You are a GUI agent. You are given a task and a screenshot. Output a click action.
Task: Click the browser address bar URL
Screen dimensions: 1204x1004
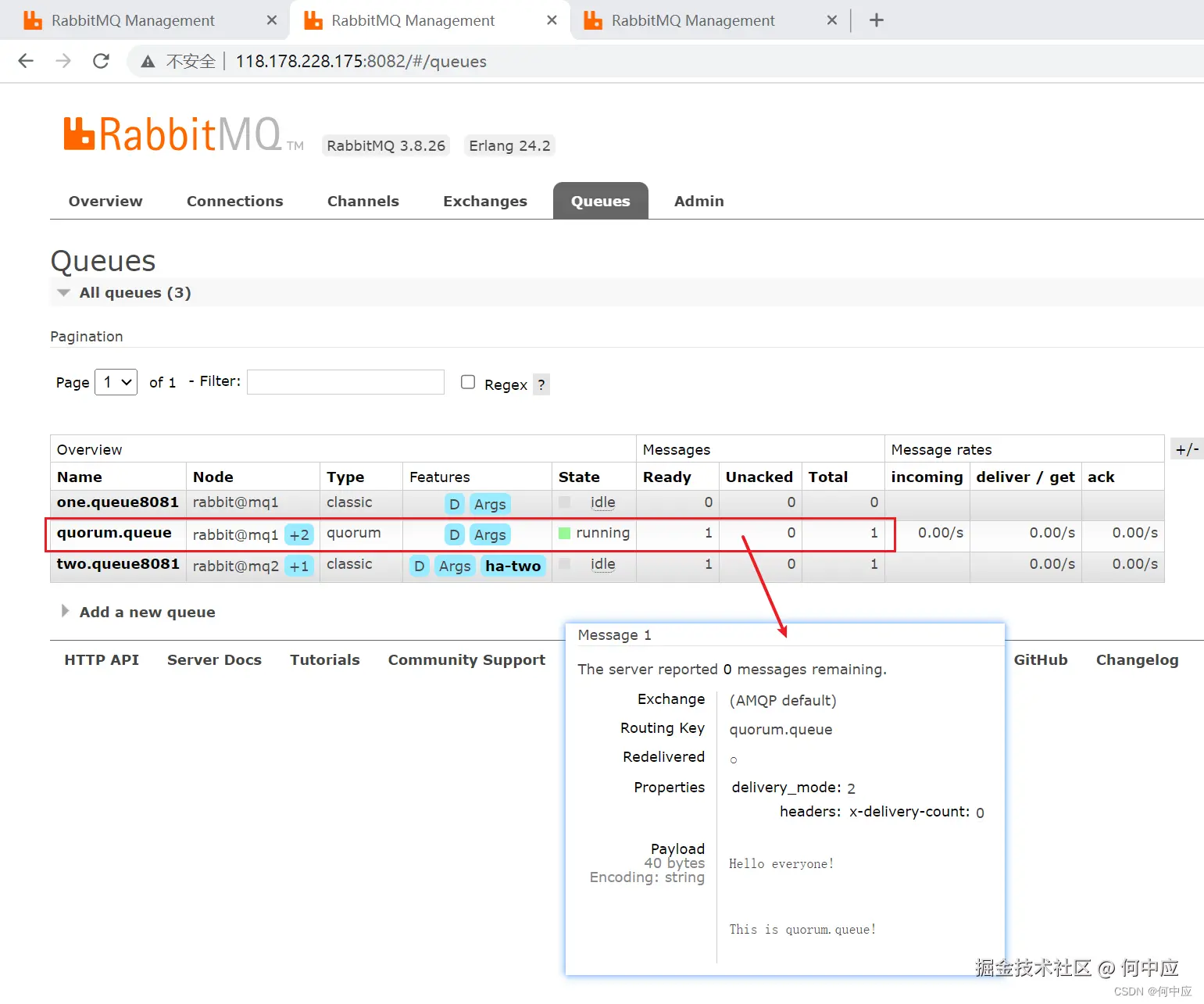pyautogui.click(x=361, y=62)
